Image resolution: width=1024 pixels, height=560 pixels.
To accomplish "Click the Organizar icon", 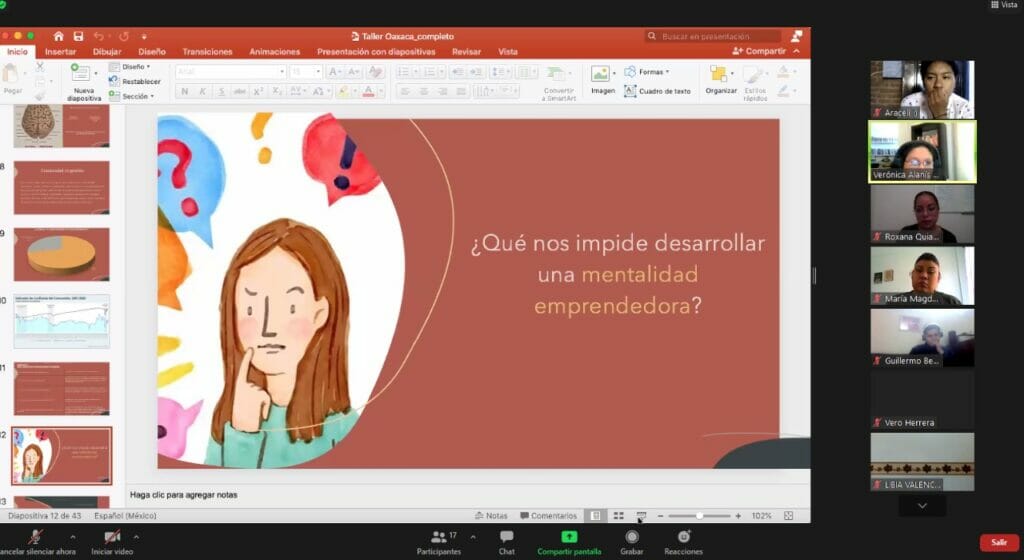I will pos(719,75).
